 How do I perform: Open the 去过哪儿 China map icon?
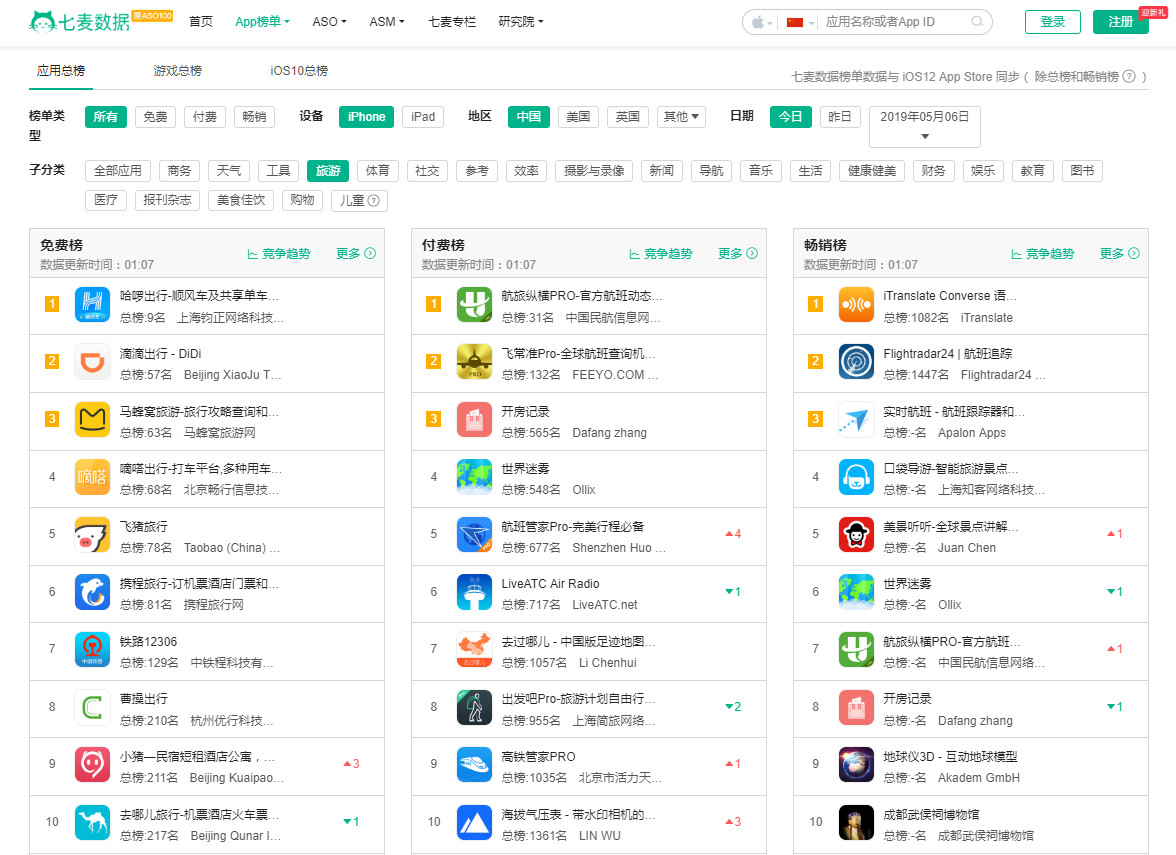click(x=474, y=650)
